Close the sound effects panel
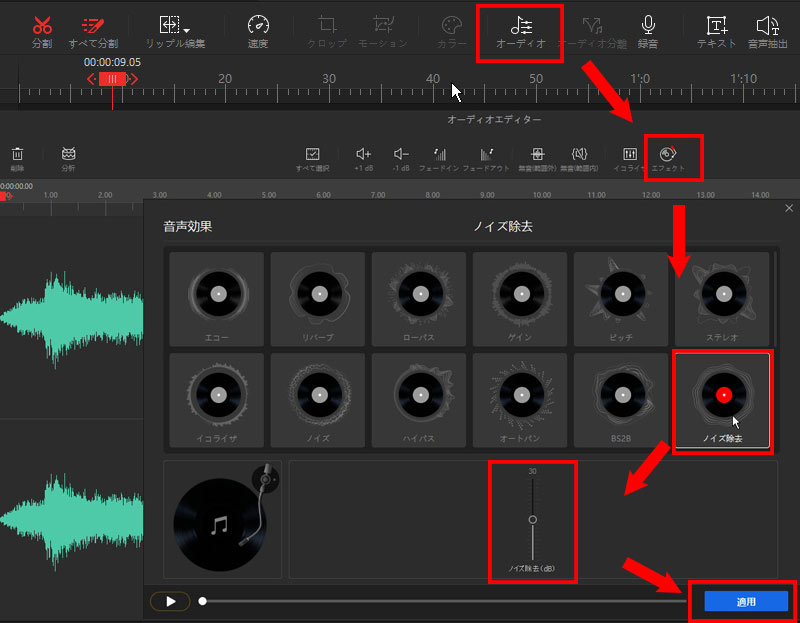This screenshot has height=623, width=800. point(789,208)
